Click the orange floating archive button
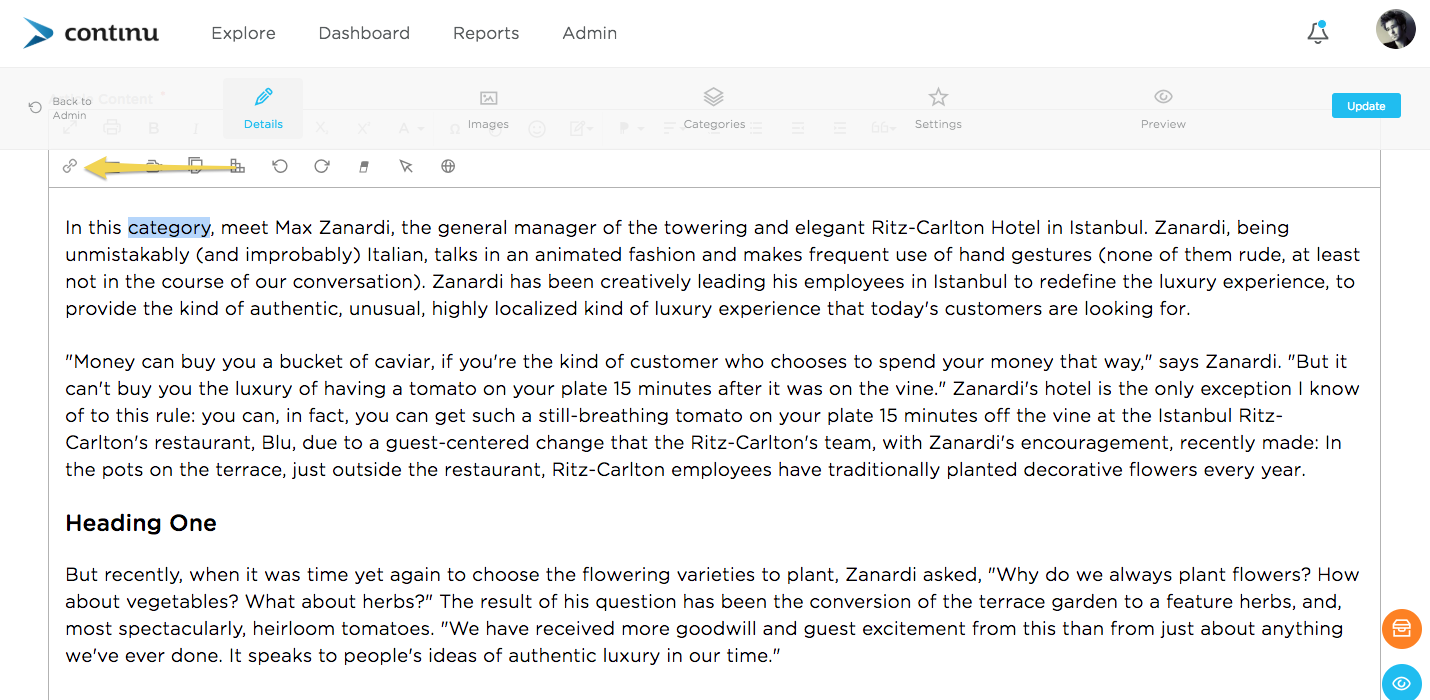The width and height of the screenshot is (1430, 700). tap(1402, 629)
